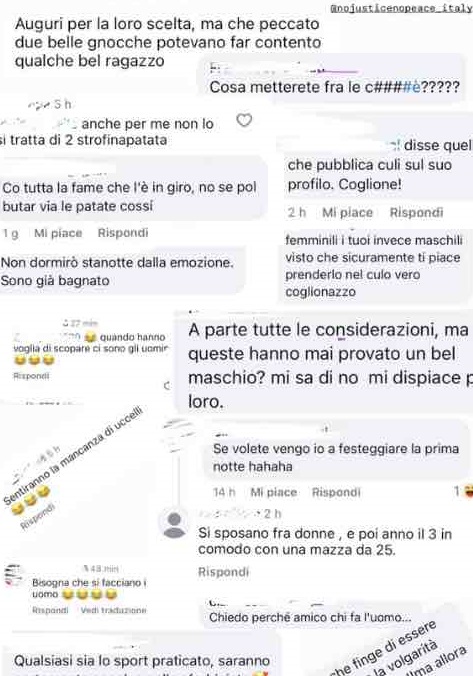Tap the heart icon beside strofinapatata comment
The image size is (473, 676).
pos(244,120)
